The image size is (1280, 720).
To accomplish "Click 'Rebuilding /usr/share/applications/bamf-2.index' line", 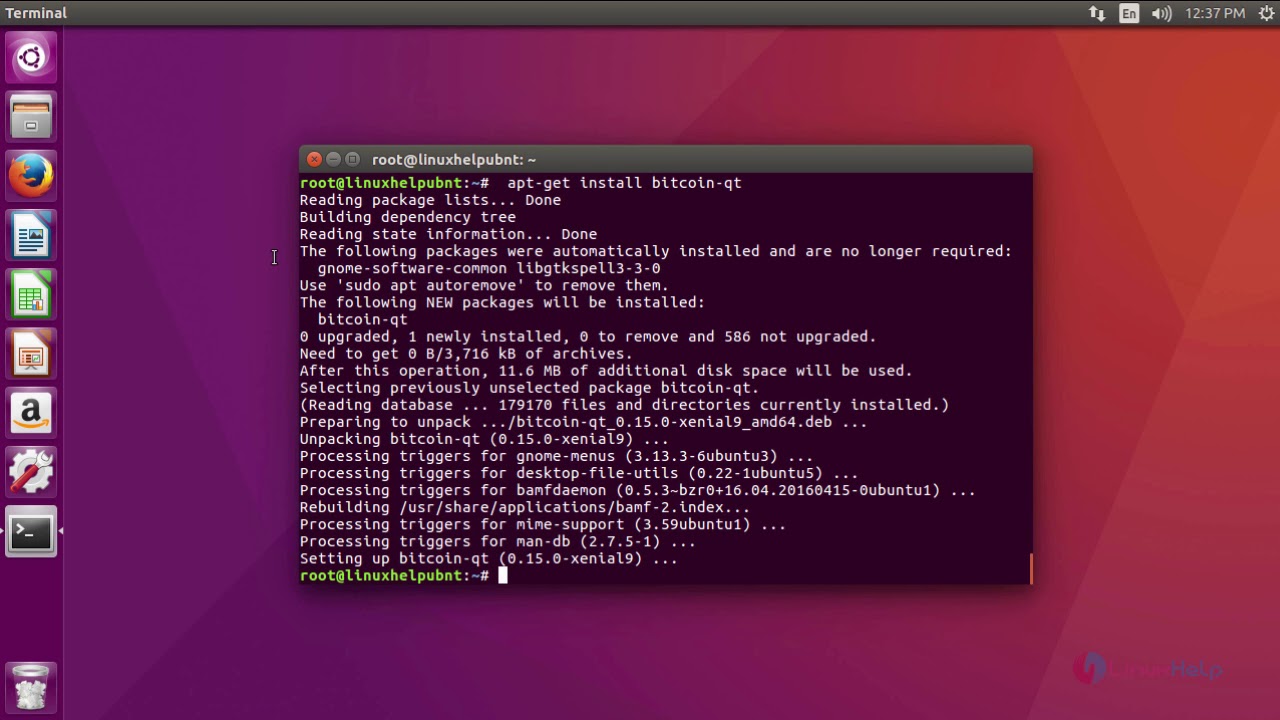I will pyautogui.click(x=525, y=507).
